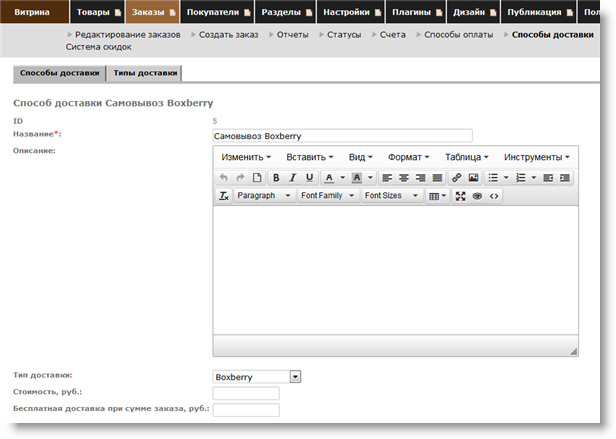Open the Формат editor menu
The height and width of the screenshot is (439, 616).
point(409,157)
